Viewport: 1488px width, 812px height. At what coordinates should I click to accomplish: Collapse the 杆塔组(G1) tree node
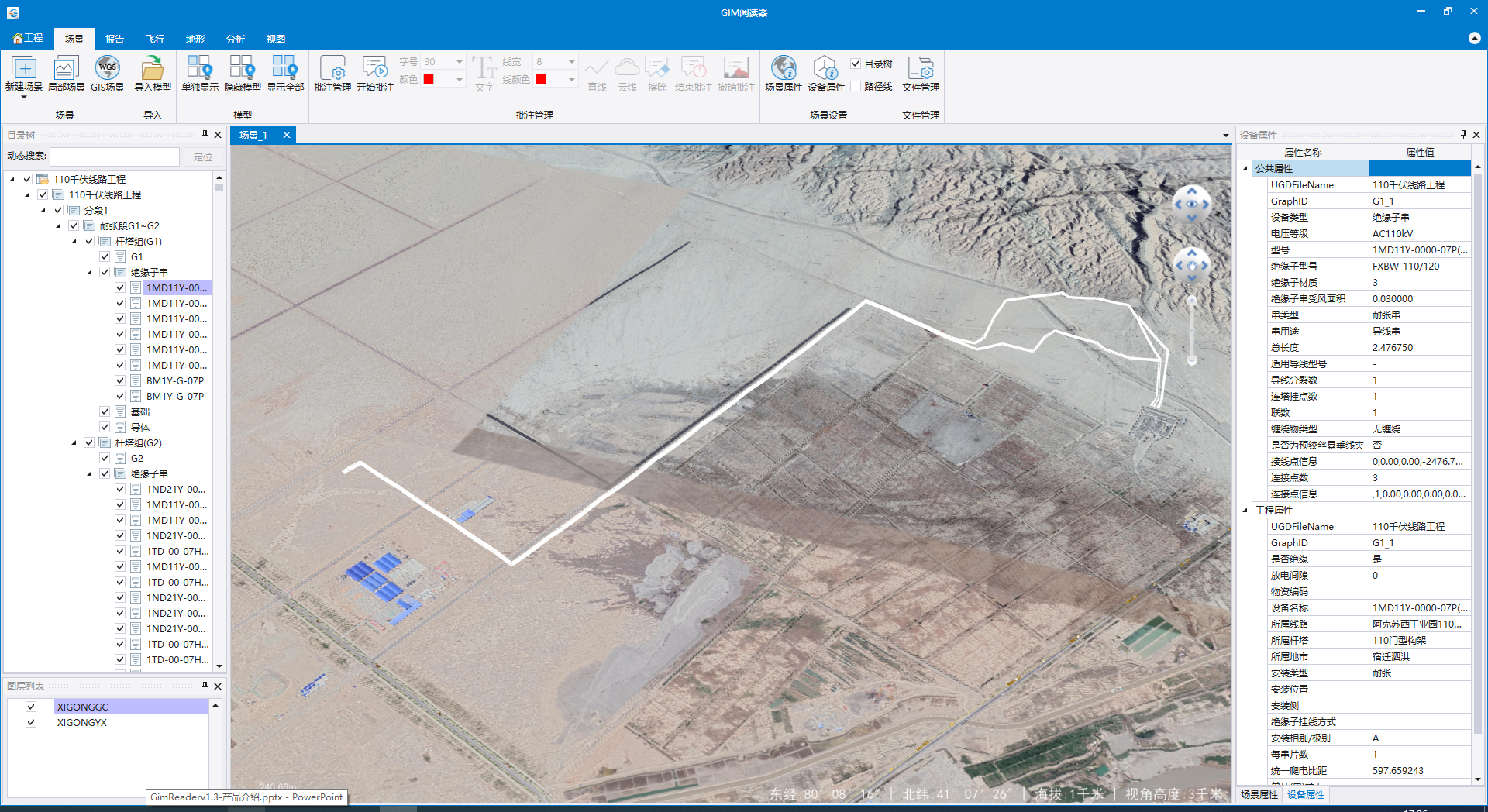(74, 241)
